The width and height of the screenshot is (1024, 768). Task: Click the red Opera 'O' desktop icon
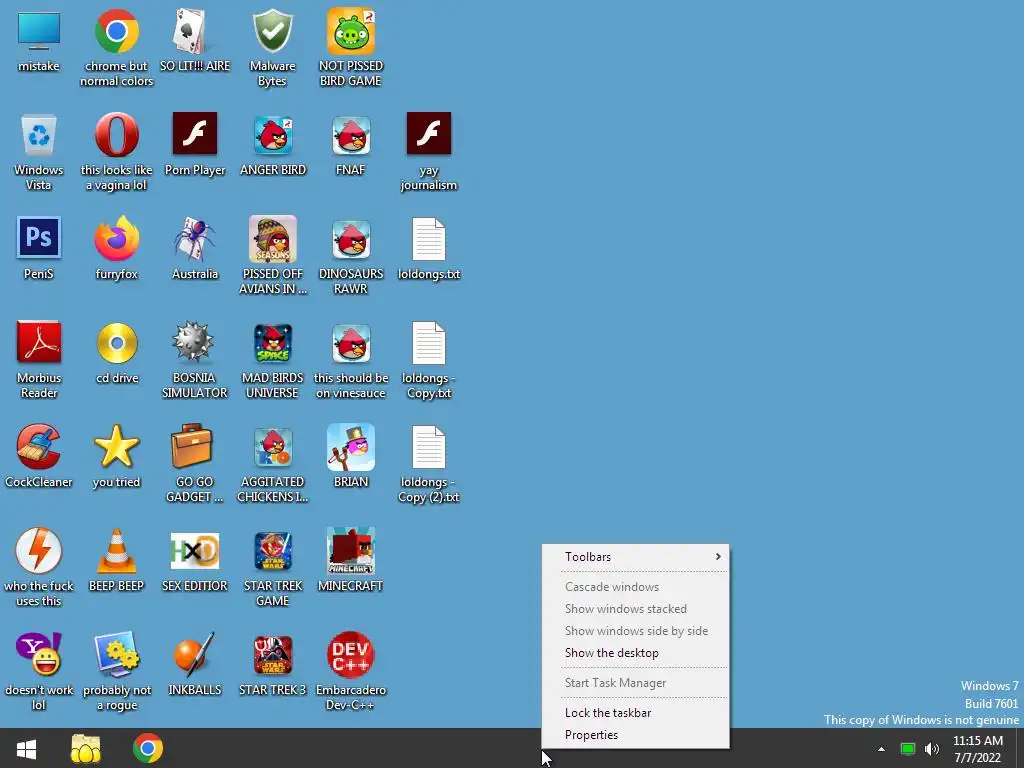116,135
